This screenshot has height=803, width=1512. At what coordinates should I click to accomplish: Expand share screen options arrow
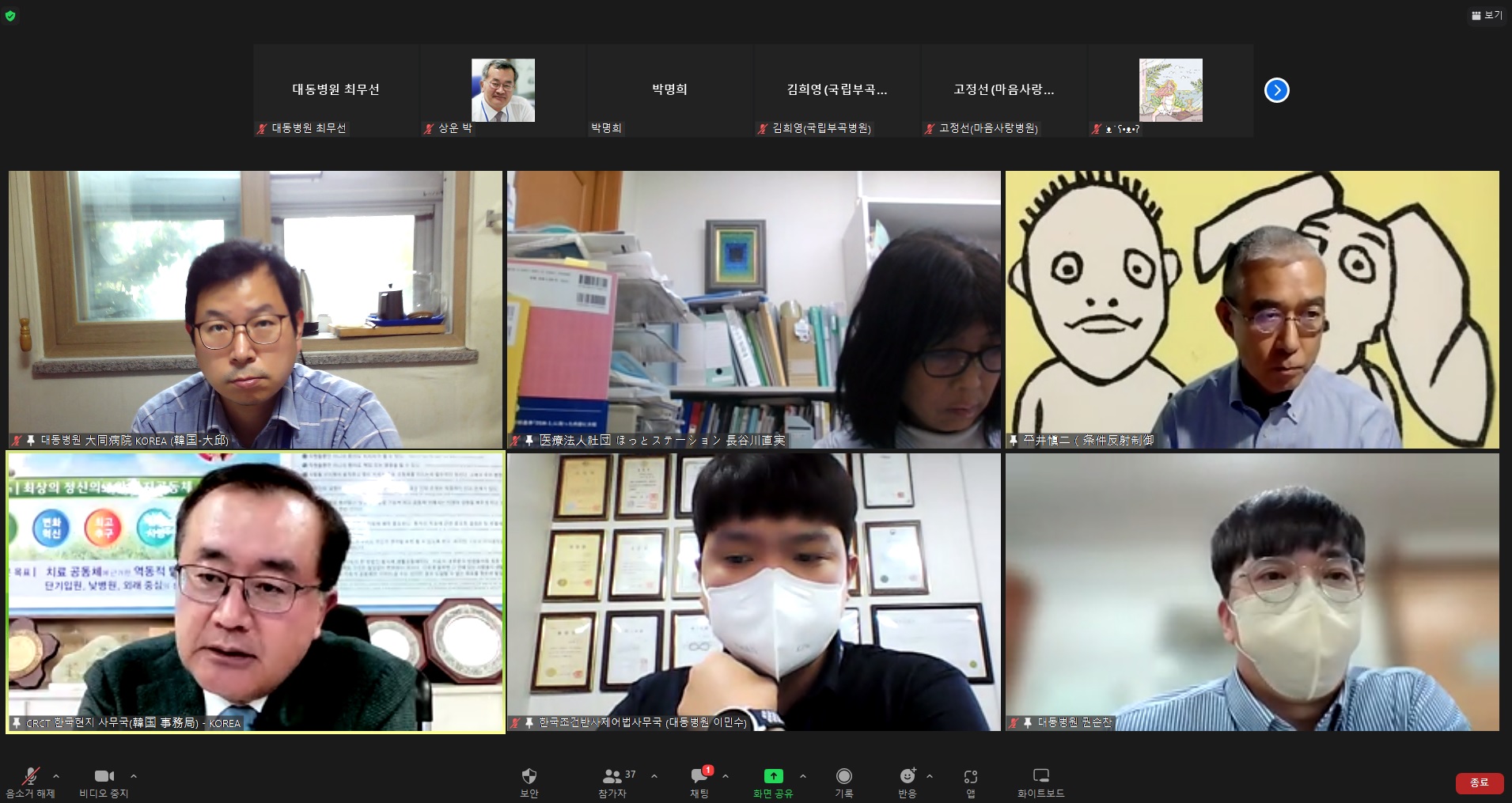click(x=803, y=776)
